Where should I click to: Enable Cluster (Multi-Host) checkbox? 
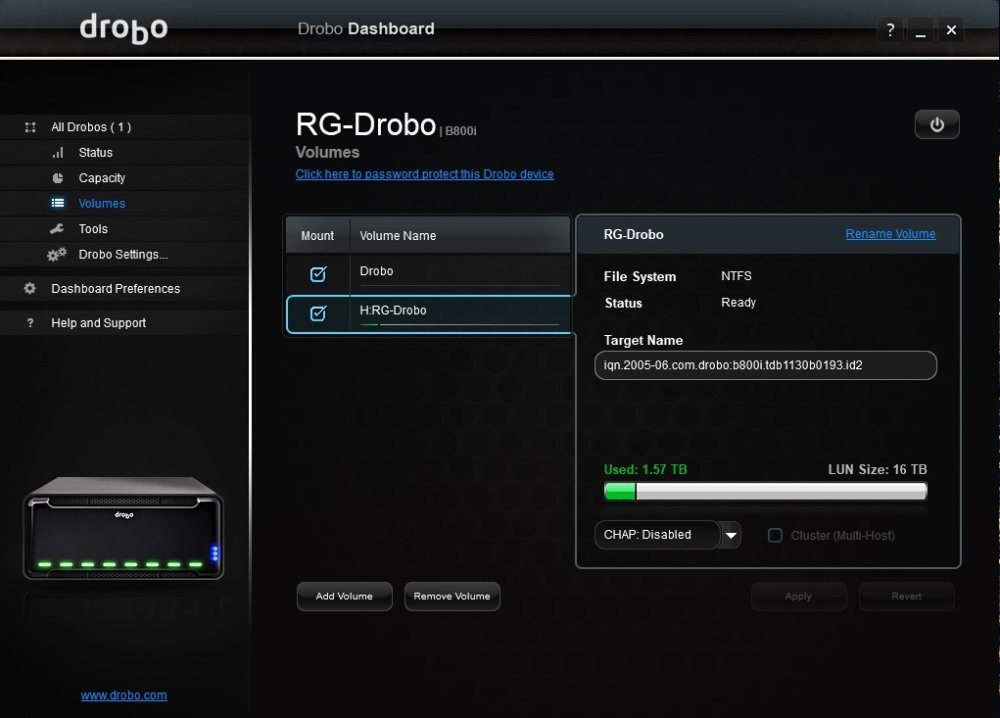(x=775, y=536)
